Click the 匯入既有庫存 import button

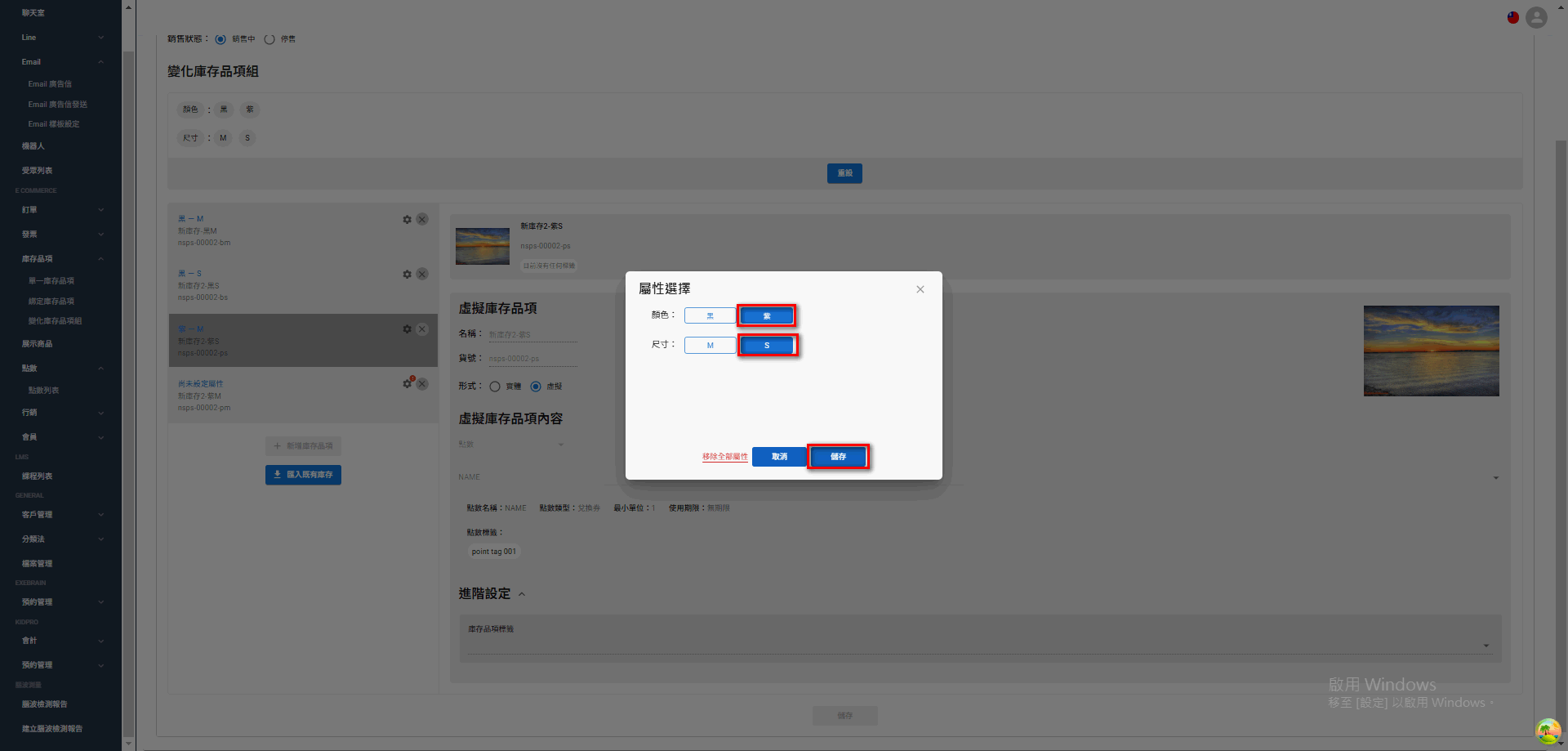[x=303, y=475]
